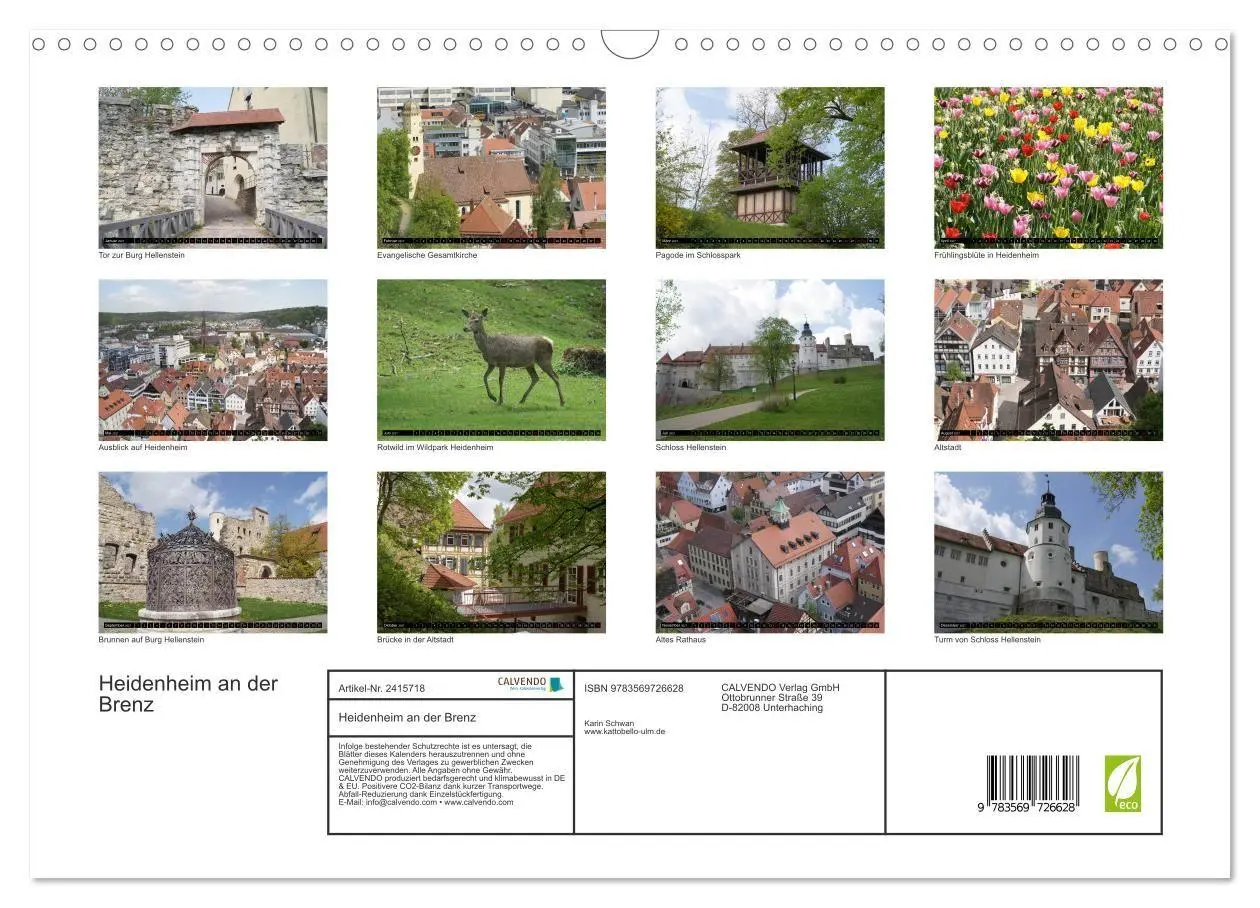Open the Altes Rathaus photo
Viewport: 1260px width, 908px height.
[770, 552]
